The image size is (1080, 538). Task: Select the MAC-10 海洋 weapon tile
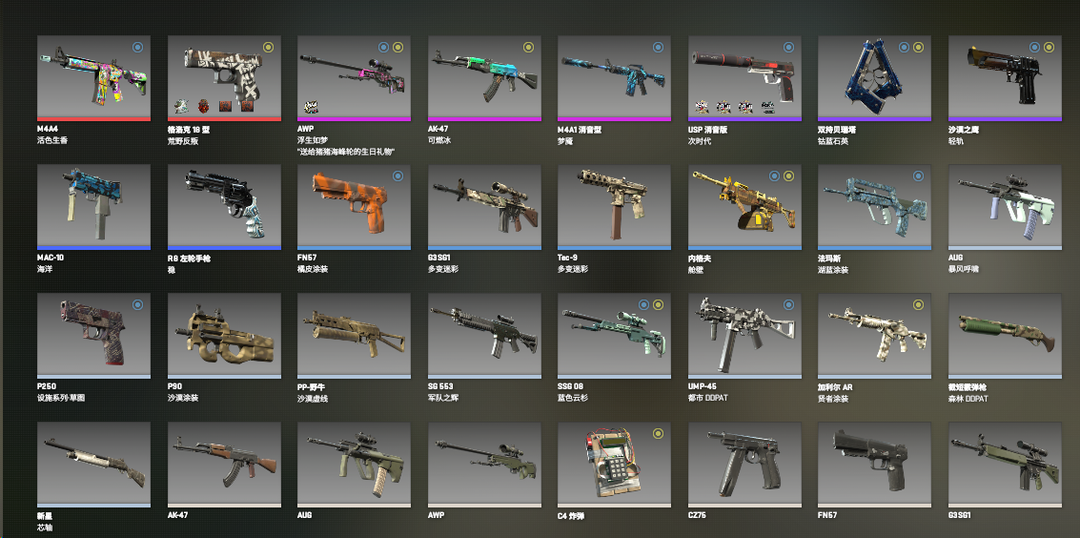94,207
